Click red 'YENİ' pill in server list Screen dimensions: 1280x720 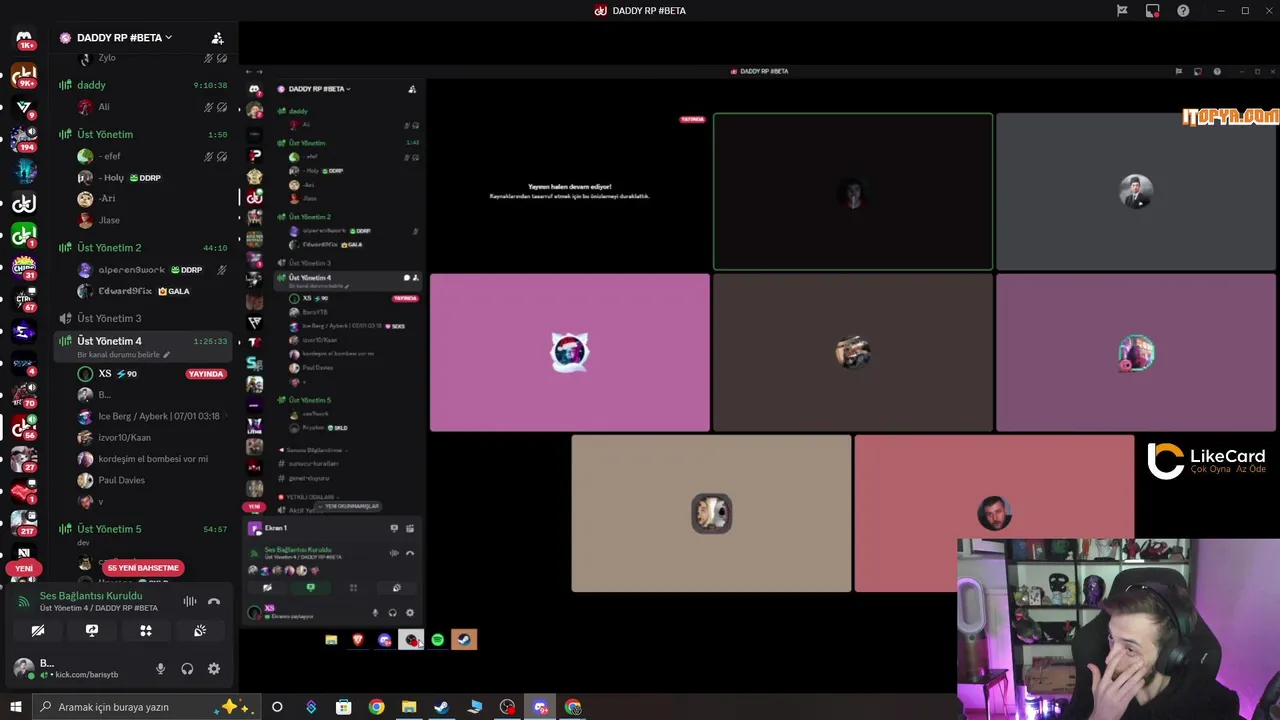click(24, 568)
